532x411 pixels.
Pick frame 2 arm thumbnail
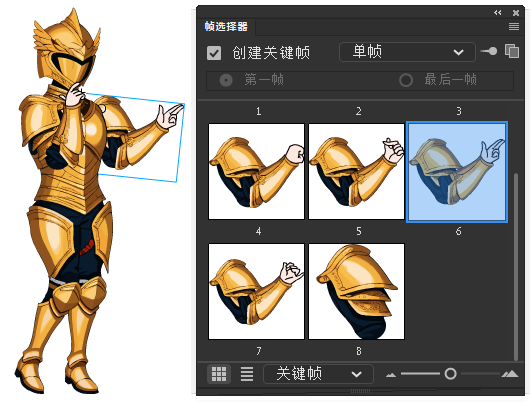tap(357, 171)
